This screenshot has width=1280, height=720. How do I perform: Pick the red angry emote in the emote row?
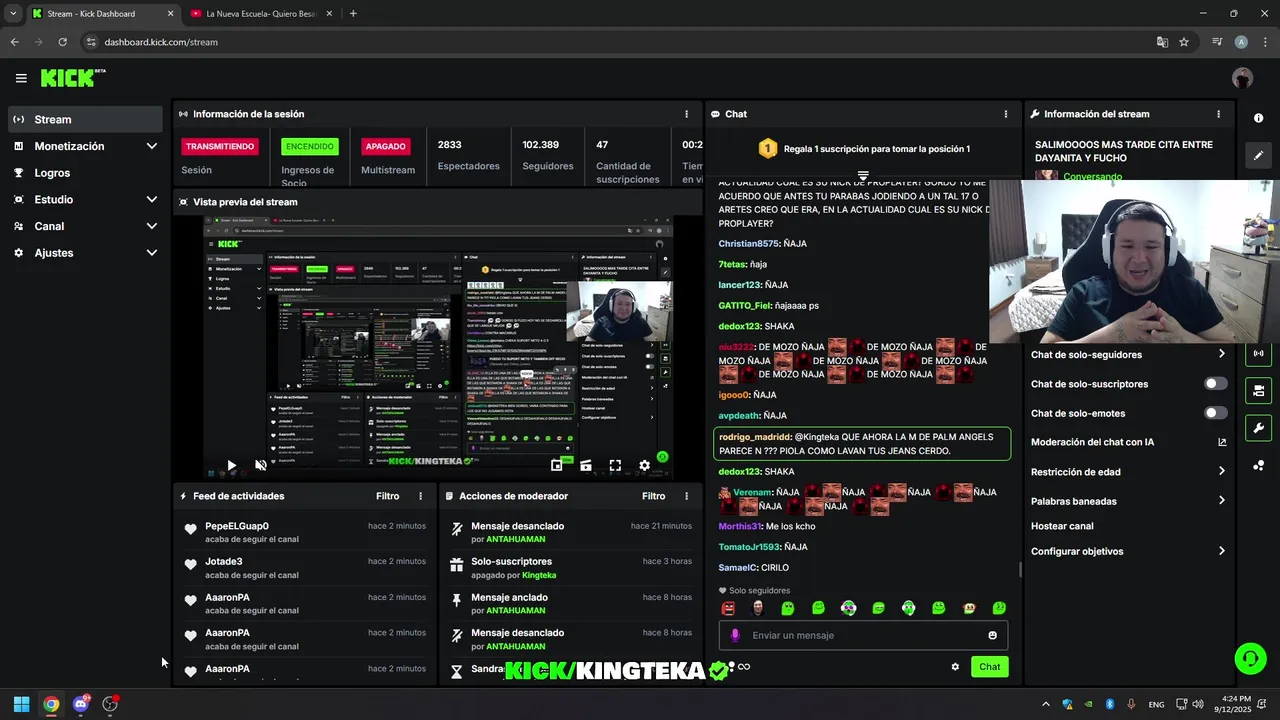[728, 608]
